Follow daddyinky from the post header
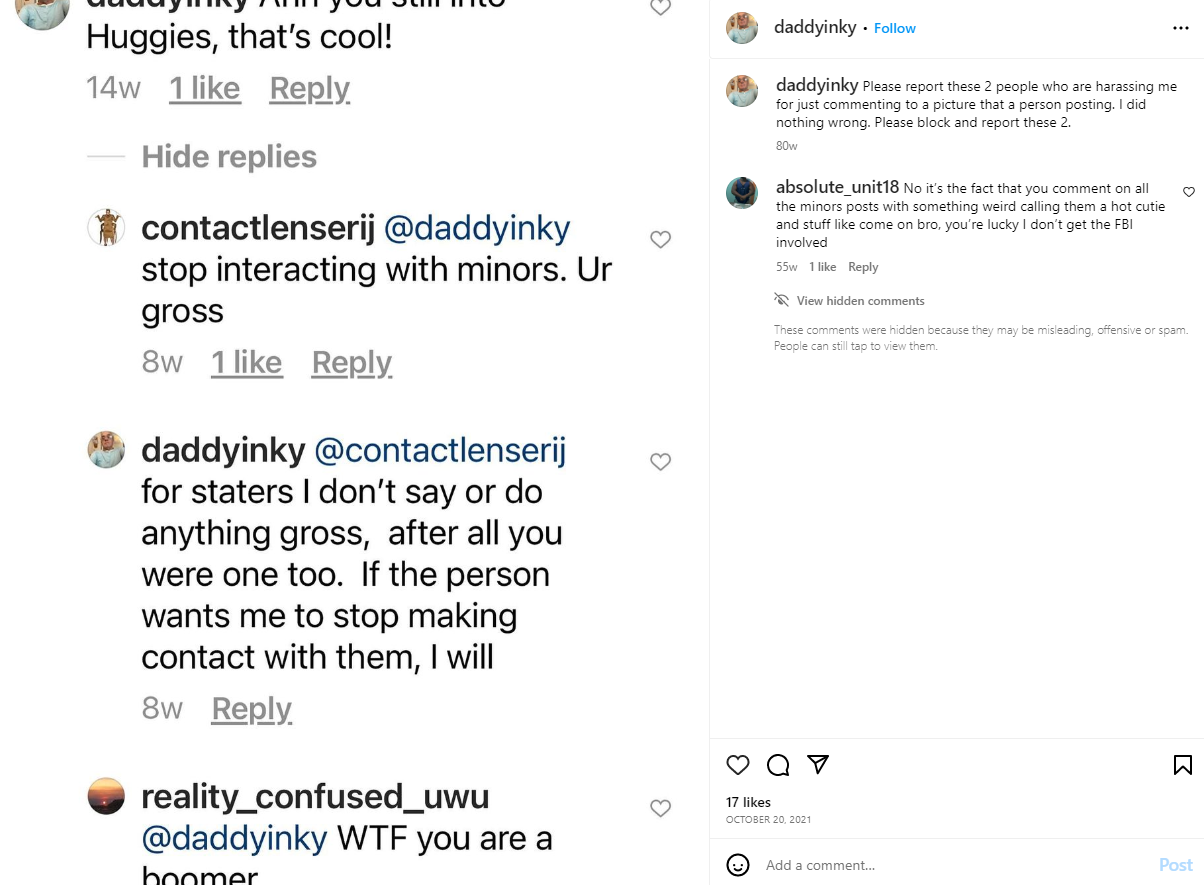The width and height of the screenshot is (1204, 885). coord(895,29)
